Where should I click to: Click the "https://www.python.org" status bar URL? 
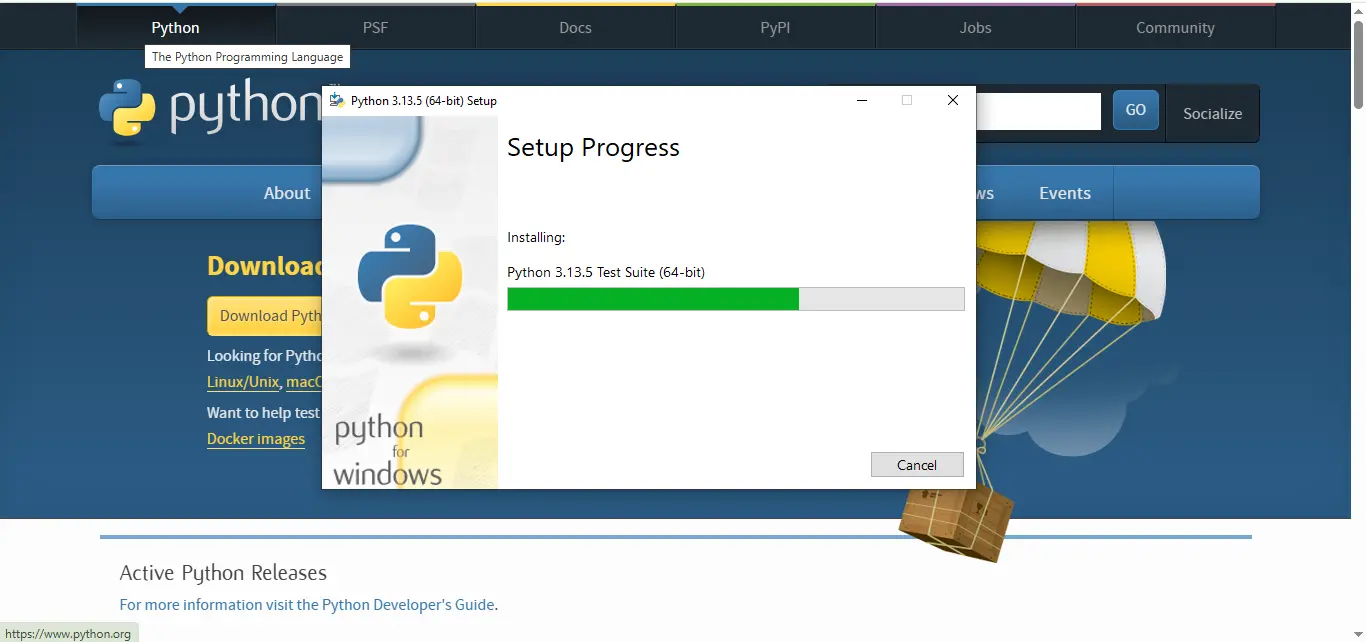point(68,634)
